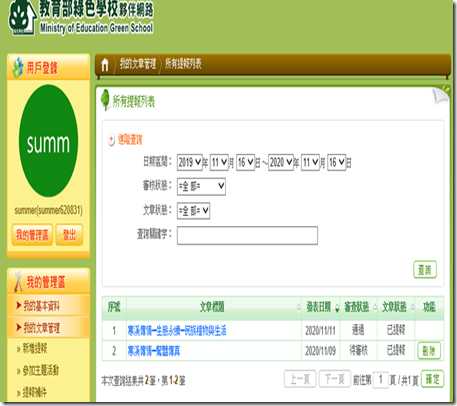Viewport: 457px width, 406px height.
Task: Sort by 審查狀態 column sort arrows
Action: [x=375, y=307]
